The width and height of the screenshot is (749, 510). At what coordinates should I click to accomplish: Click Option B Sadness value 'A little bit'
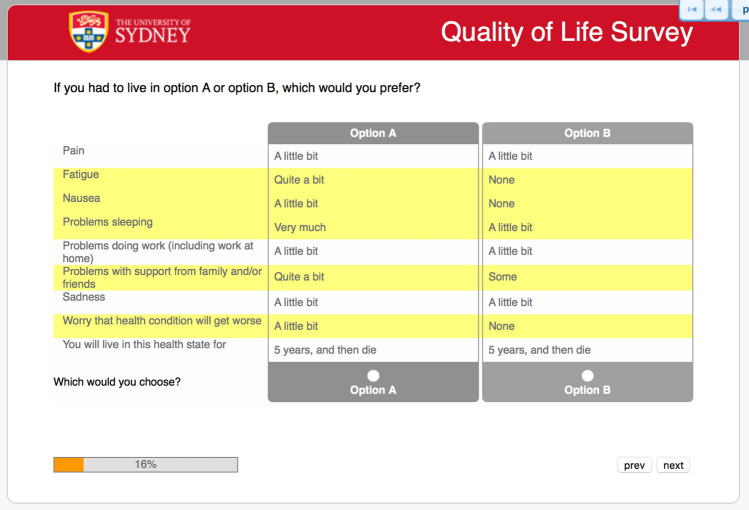[511, 302]
